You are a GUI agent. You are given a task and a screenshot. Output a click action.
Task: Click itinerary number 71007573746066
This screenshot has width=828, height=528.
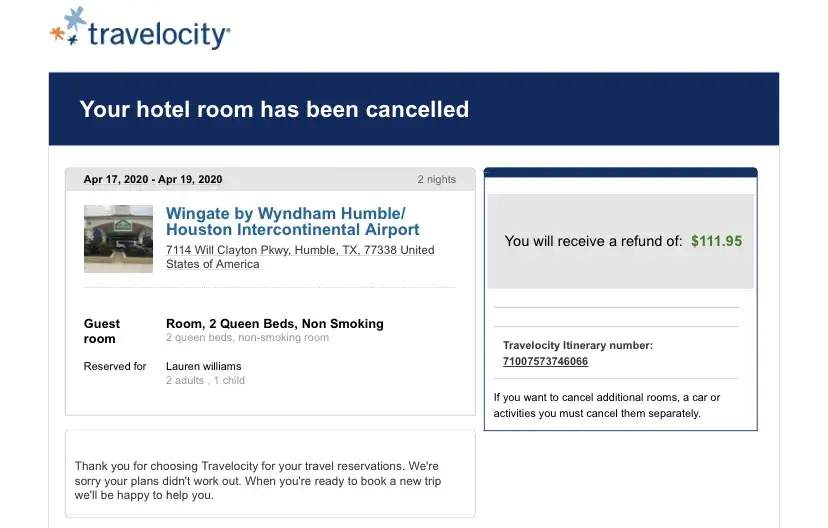click(x=545, y=362)
